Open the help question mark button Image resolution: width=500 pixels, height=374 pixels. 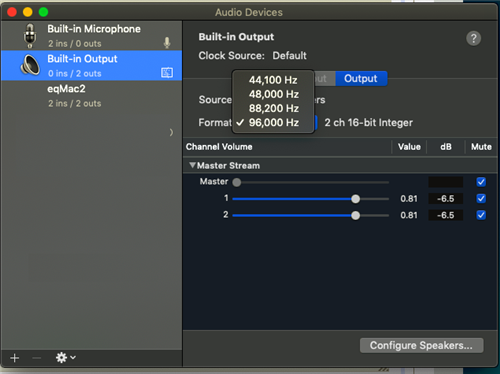point(473,38)
